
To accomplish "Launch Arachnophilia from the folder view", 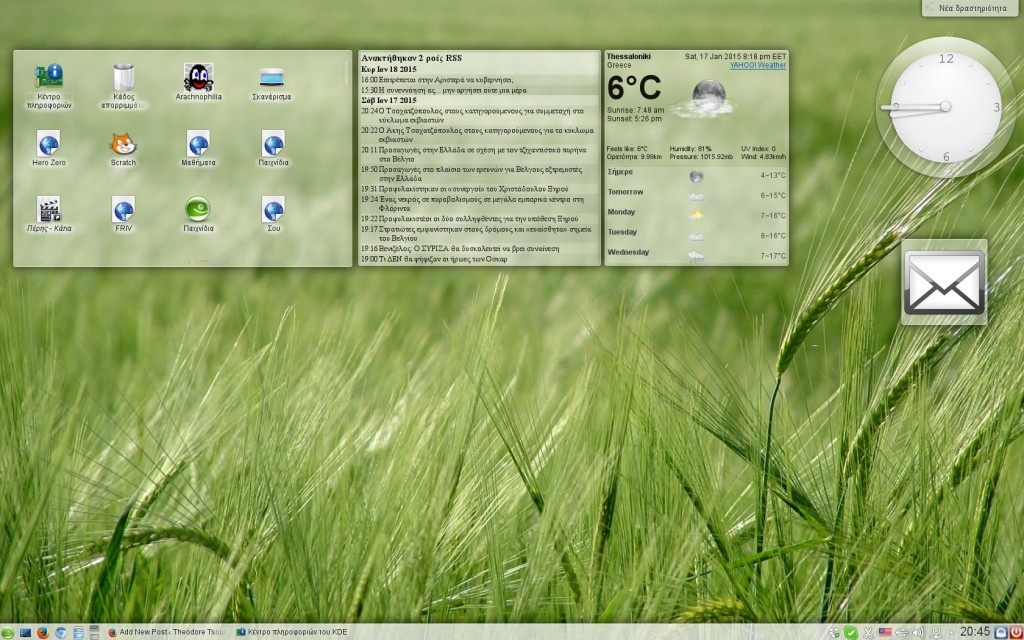I will [198, 82].
